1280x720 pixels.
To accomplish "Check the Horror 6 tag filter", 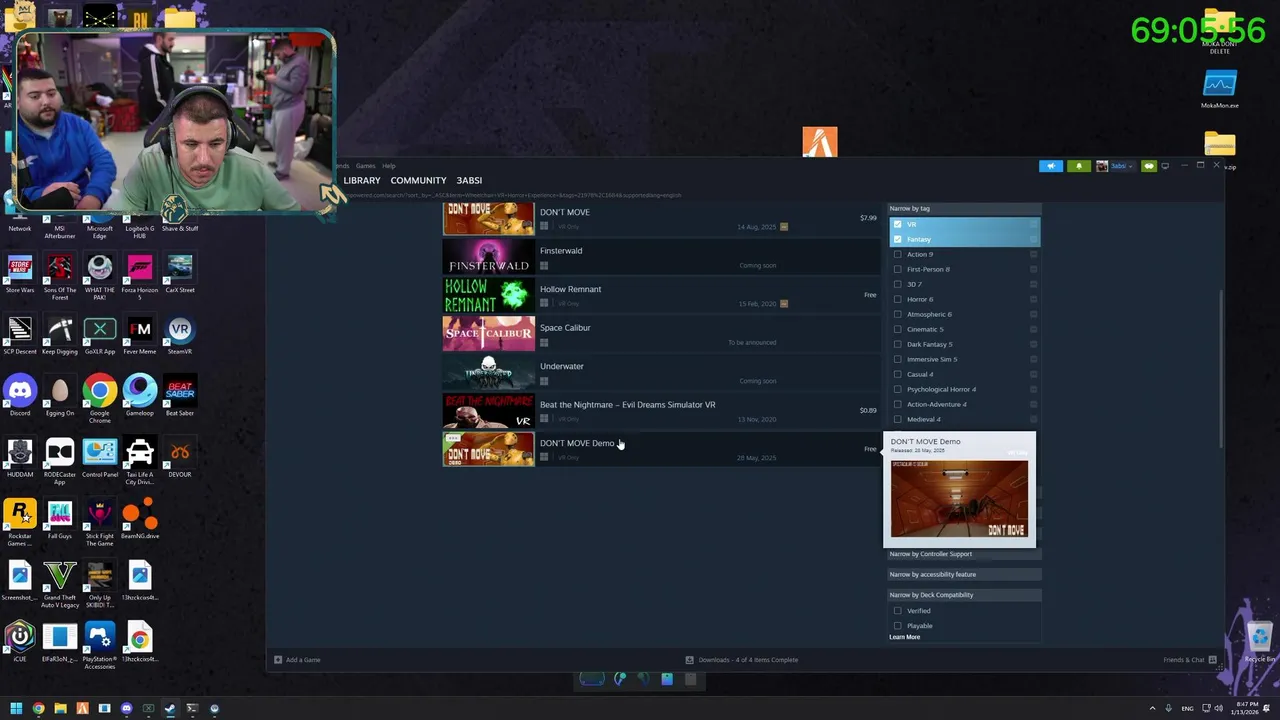I will (897, 299).
